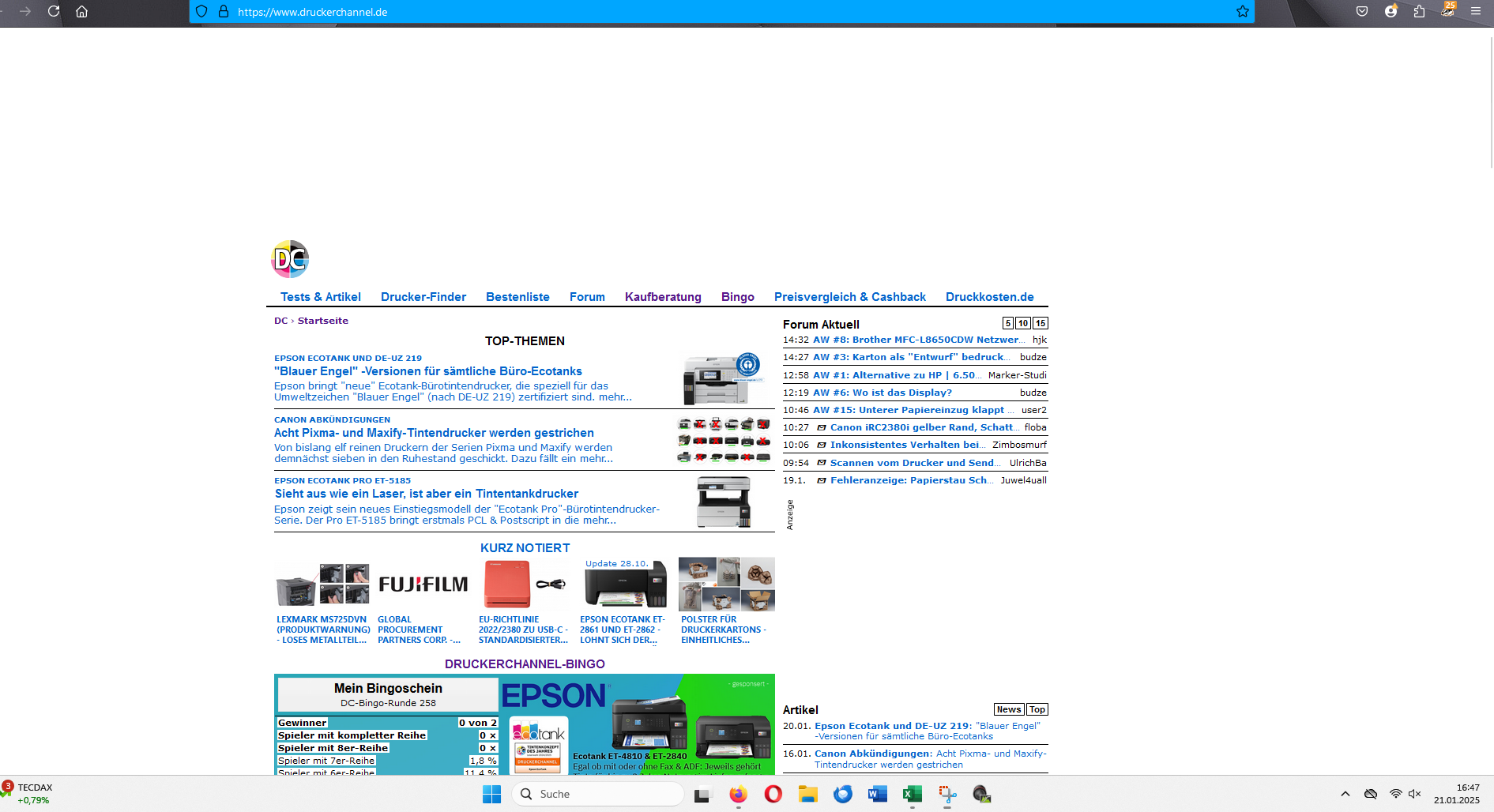Click the Epson Ecotank printer thumbnail with Blauer Engel
The image size is (1494, 812).
(723, 379)
